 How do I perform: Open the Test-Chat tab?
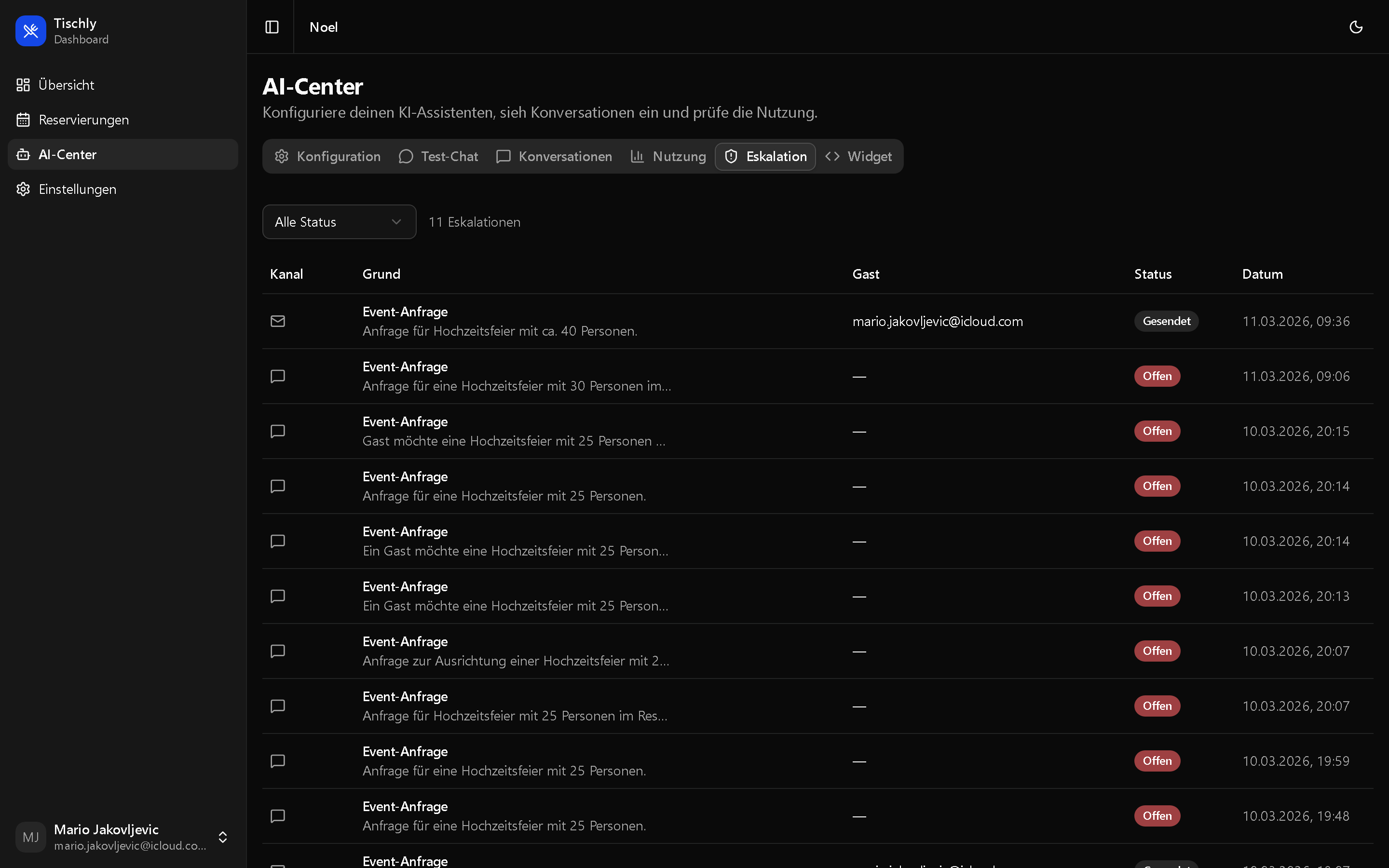pyautogui.click(x=438, y=157)
